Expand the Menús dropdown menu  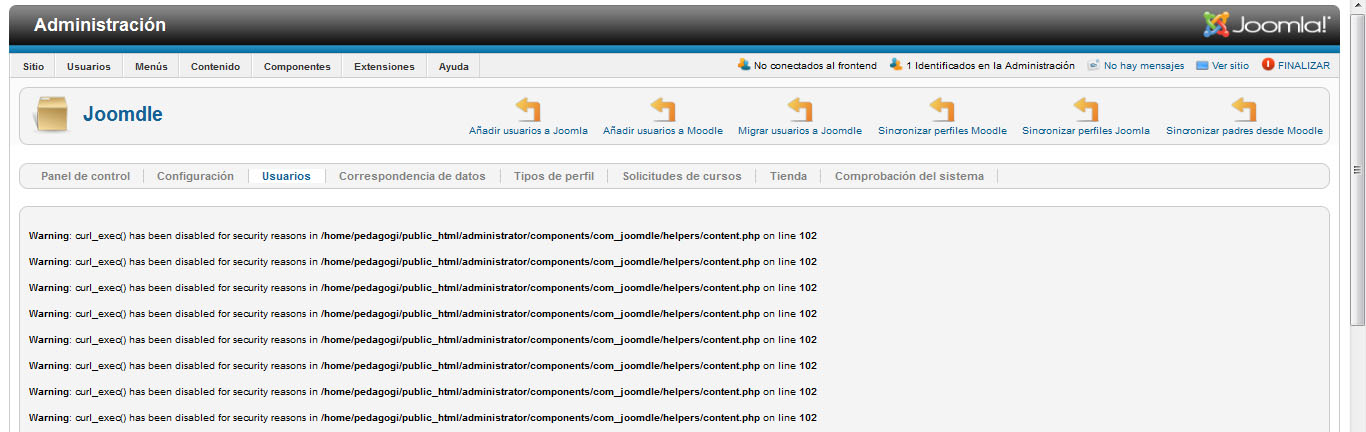[151, 67]
